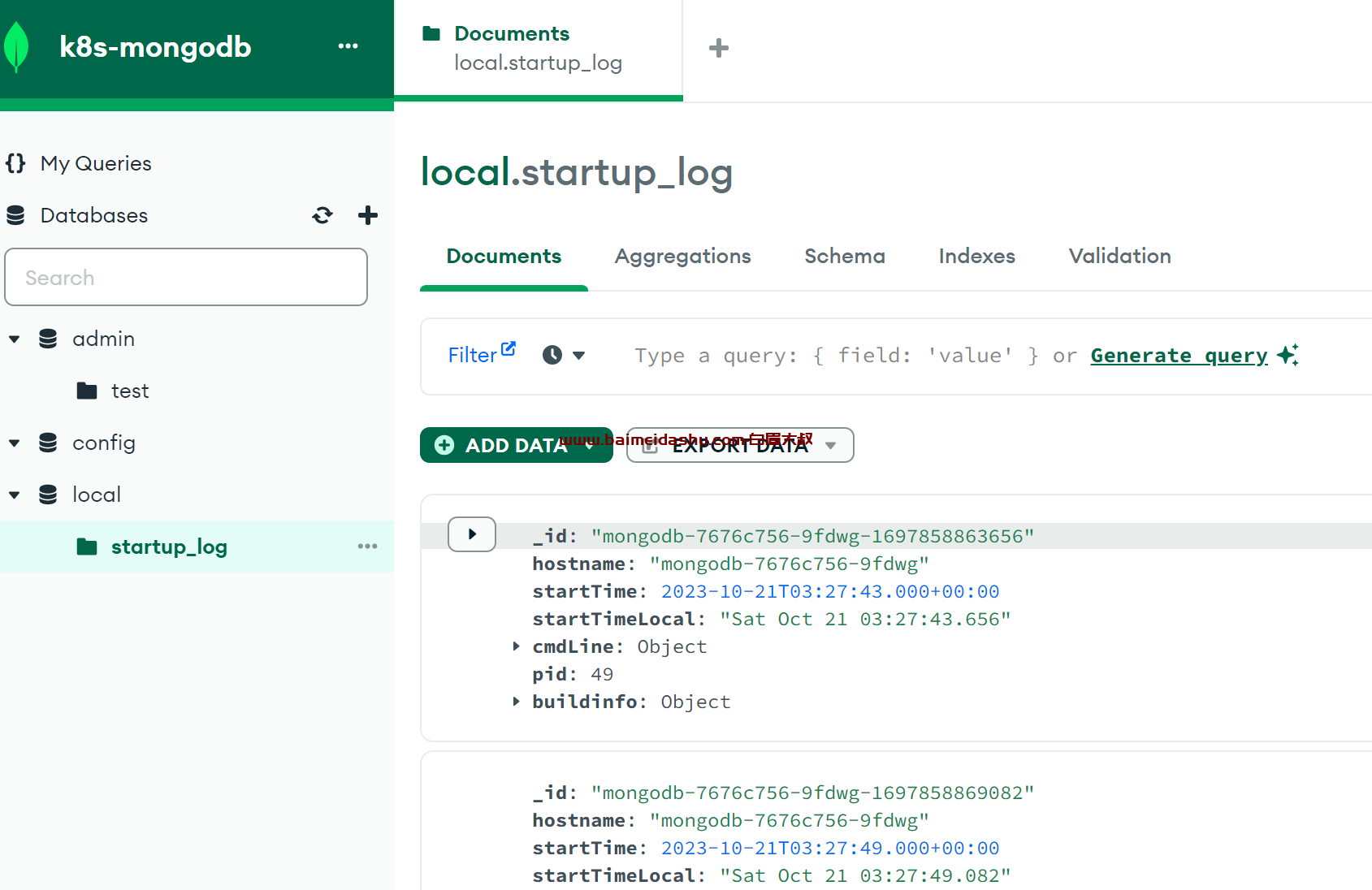Select the admin database
The width and height of the screenshot is (1372, 890).
[103, 339]
